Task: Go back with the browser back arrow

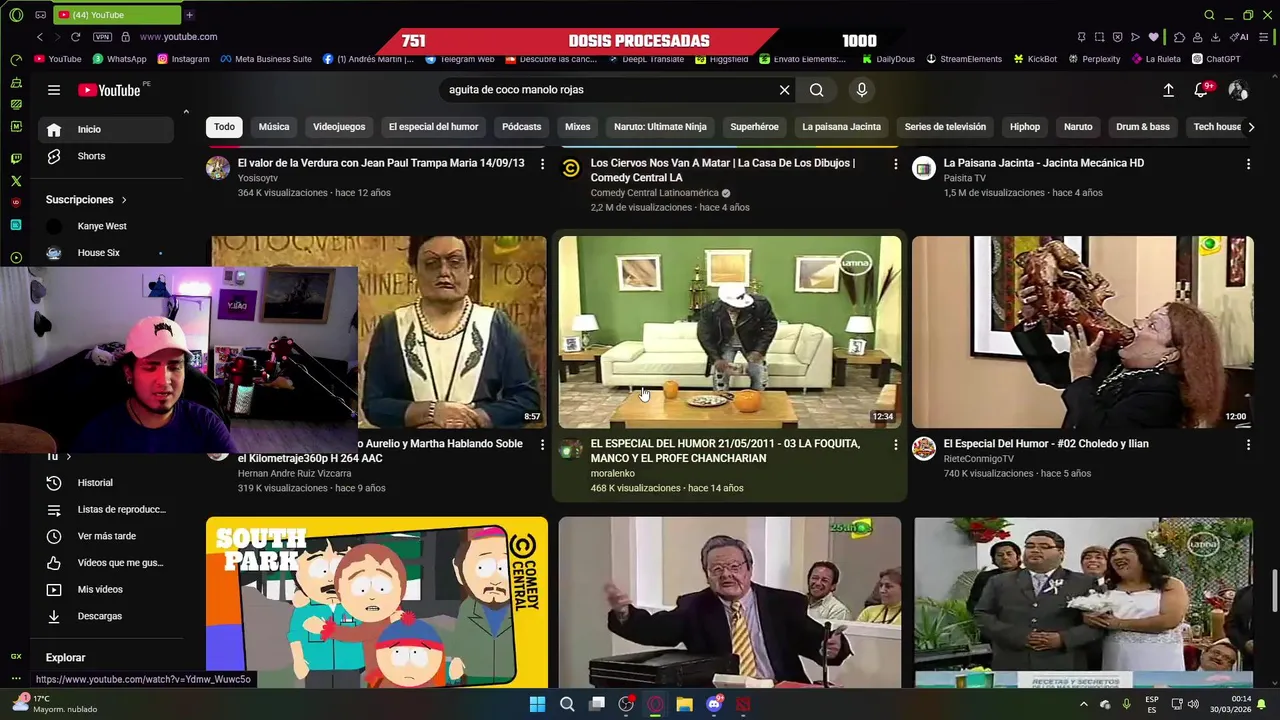Action: click(x=39, y=37)
